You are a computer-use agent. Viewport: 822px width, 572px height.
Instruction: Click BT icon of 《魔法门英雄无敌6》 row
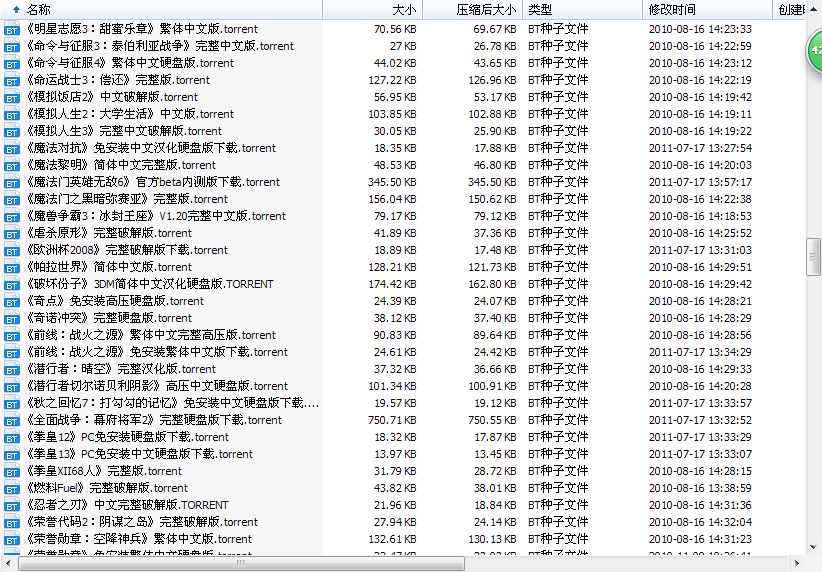pyautogui.click(x=12, y=182)
